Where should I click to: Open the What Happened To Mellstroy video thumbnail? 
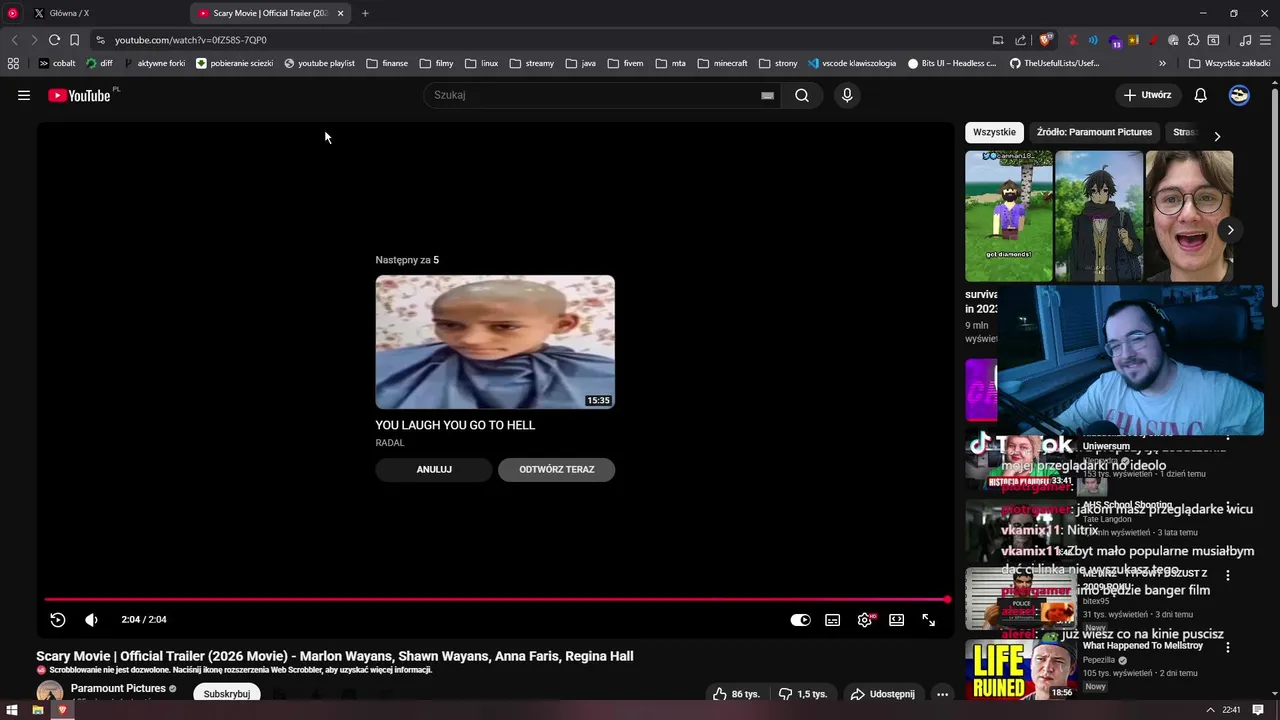[1020, 670]
